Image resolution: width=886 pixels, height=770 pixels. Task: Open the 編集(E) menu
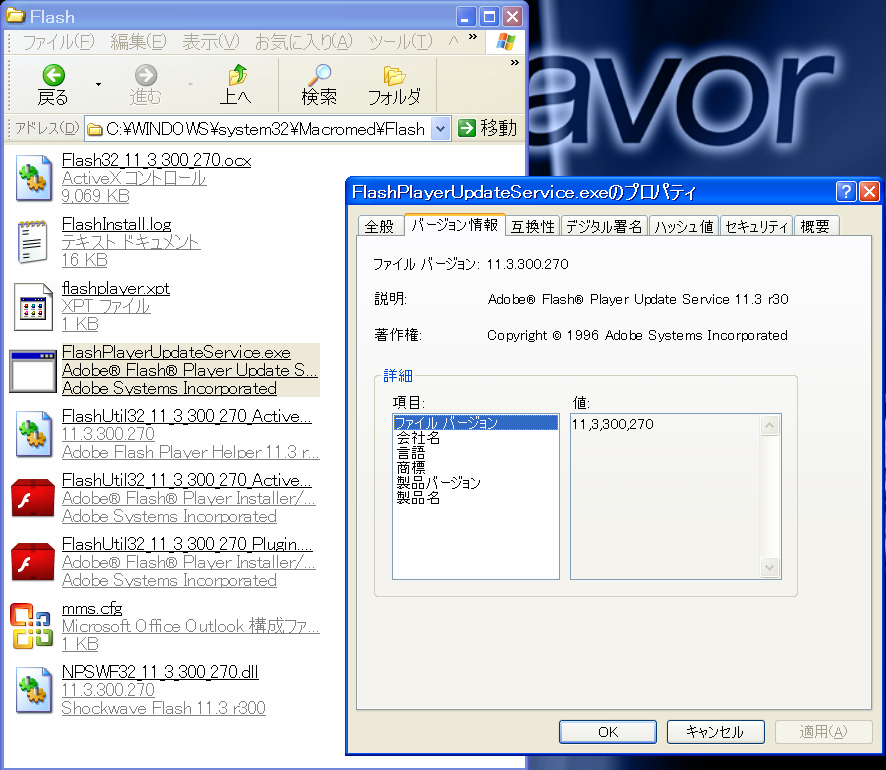coord(138,42)
